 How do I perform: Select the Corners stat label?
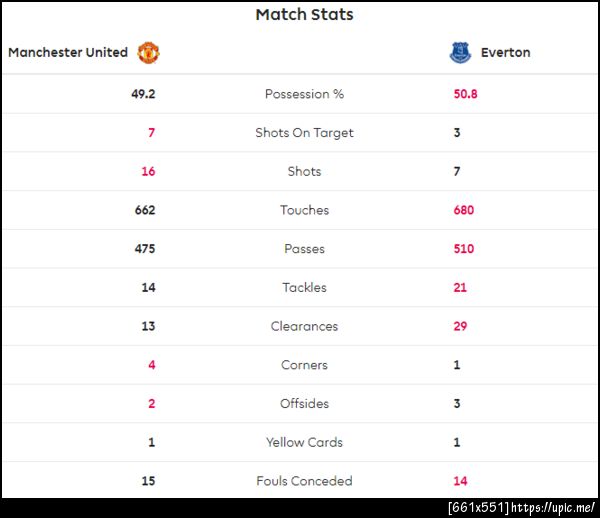(x=304, y=365)
